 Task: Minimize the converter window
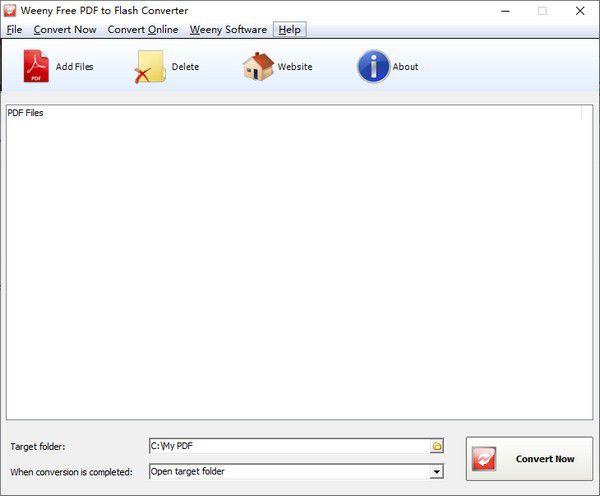[505, 11]
